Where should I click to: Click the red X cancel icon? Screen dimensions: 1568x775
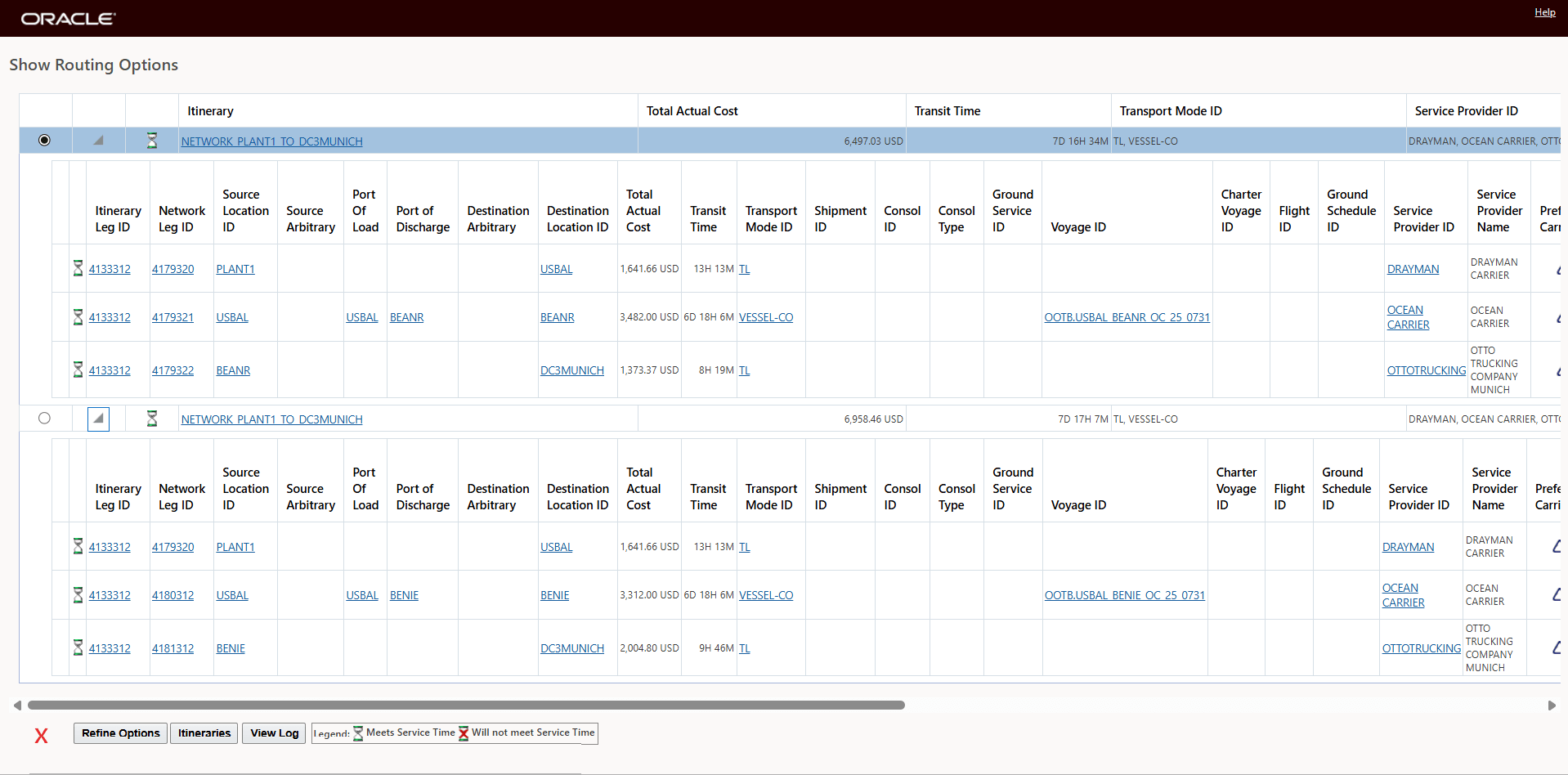click(x=41, y=736)
